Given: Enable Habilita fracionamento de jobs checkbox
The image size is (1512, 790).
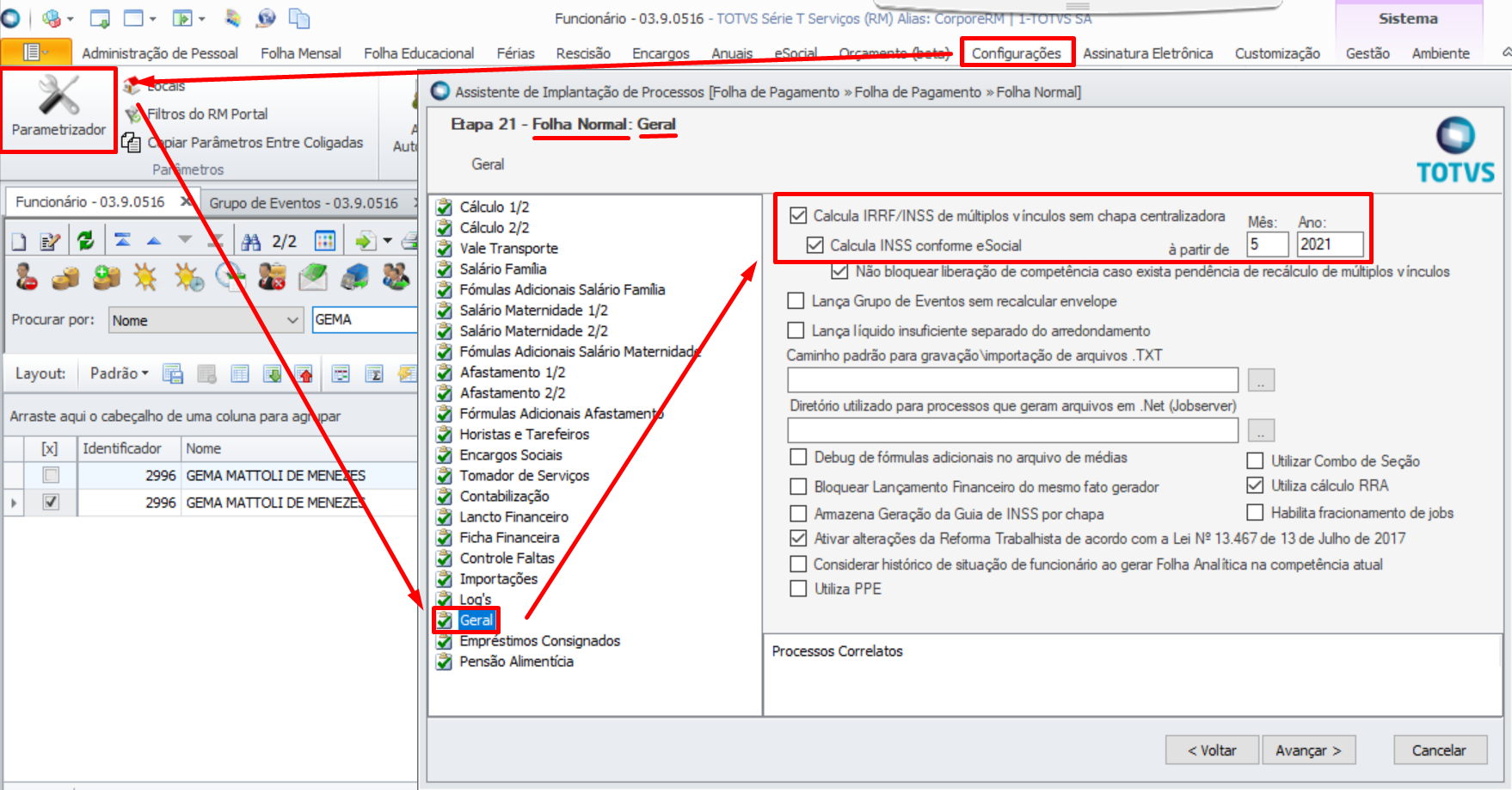Looking at the screenshot, I should click(x=1256, y=513).
